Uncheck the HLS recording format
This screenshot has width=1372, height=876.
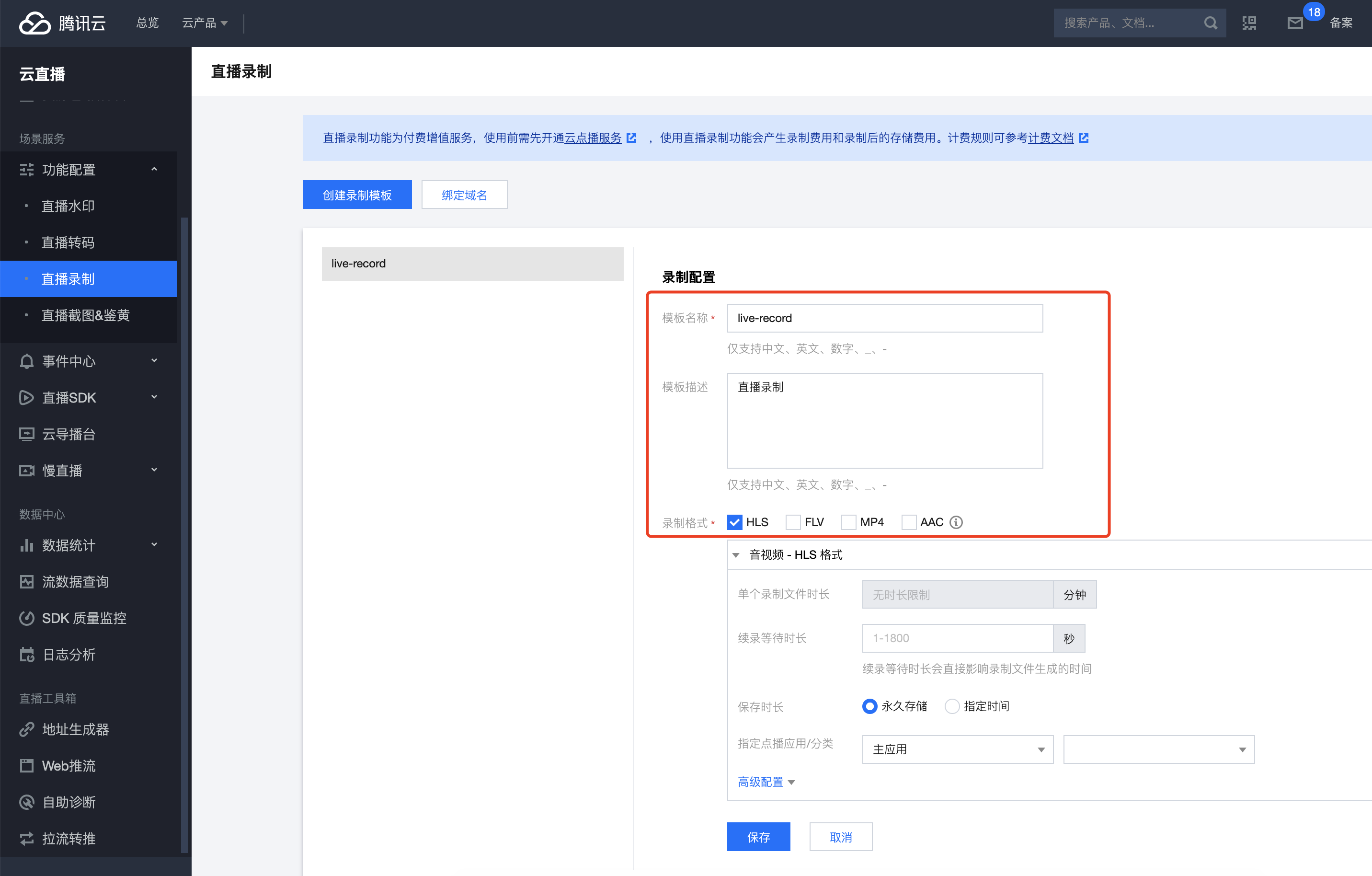click(x=734, y=522)
